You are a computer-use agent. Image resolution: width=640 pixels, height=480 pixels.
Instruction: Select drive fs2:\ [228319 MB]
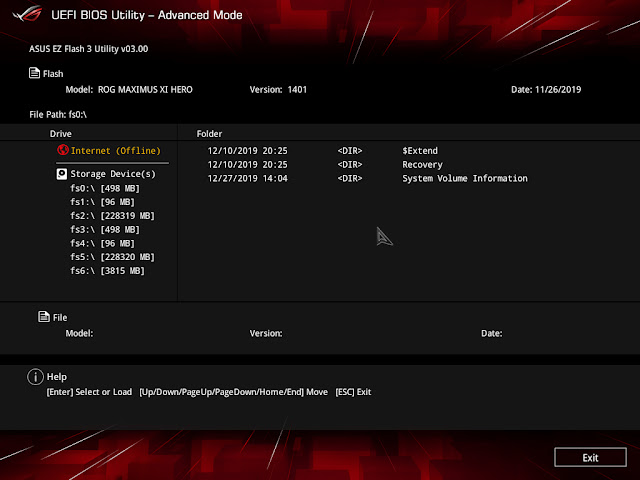pos(112,216)
